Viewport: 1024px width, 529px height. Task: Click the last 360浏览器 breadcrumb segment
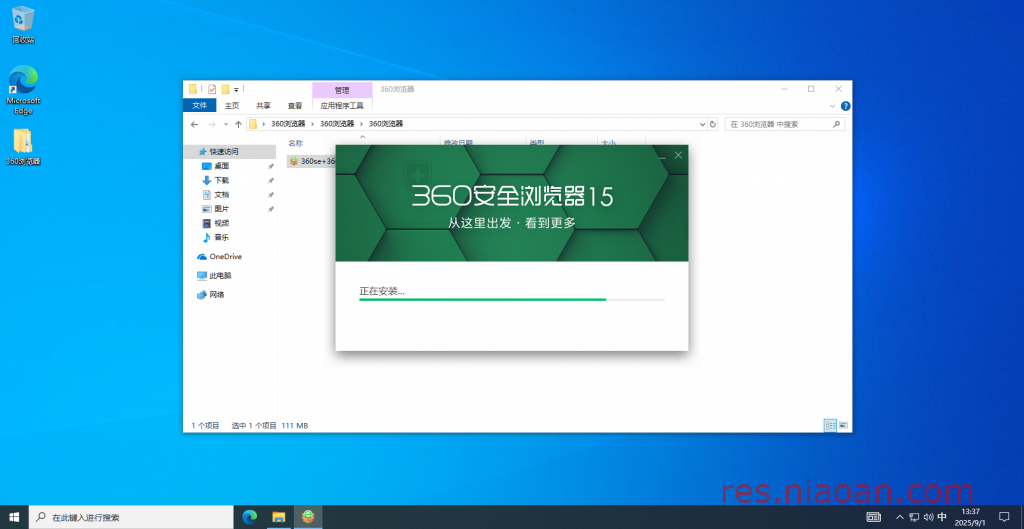[386, 124]
